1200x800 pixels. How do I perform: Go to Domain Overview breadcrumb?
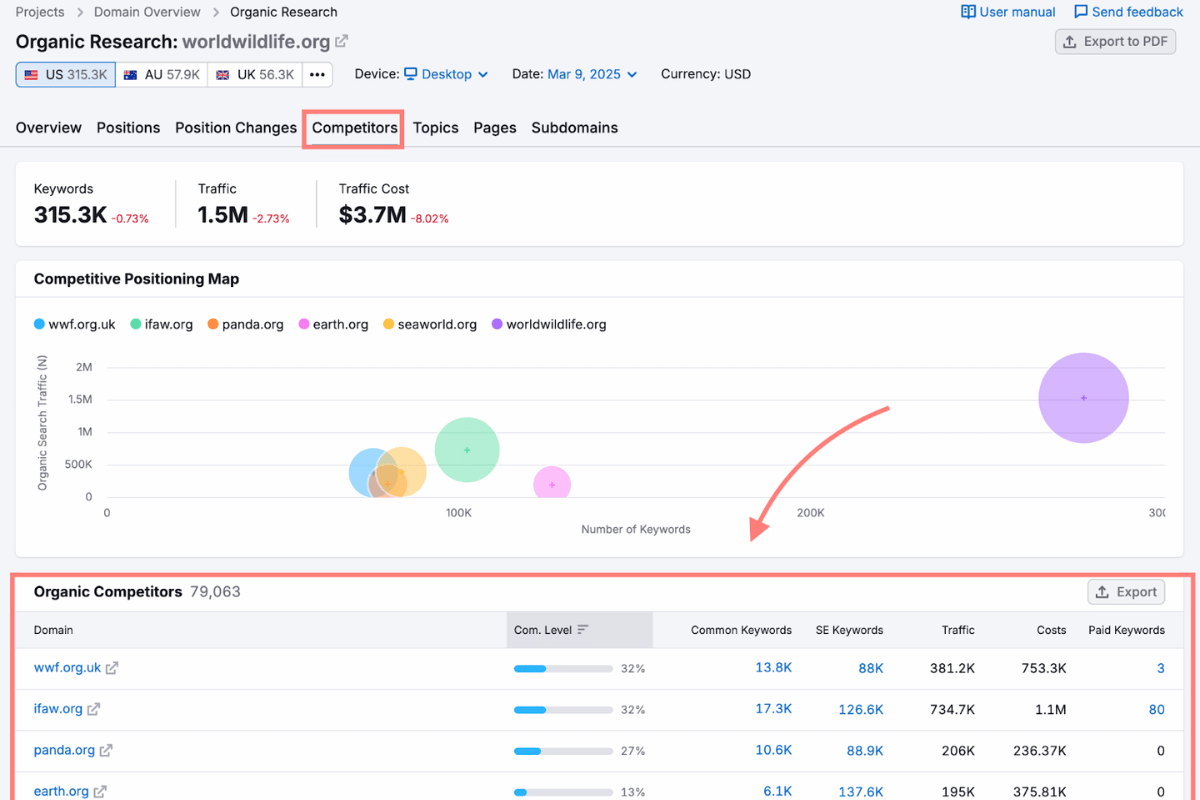[x=147, y=12]
